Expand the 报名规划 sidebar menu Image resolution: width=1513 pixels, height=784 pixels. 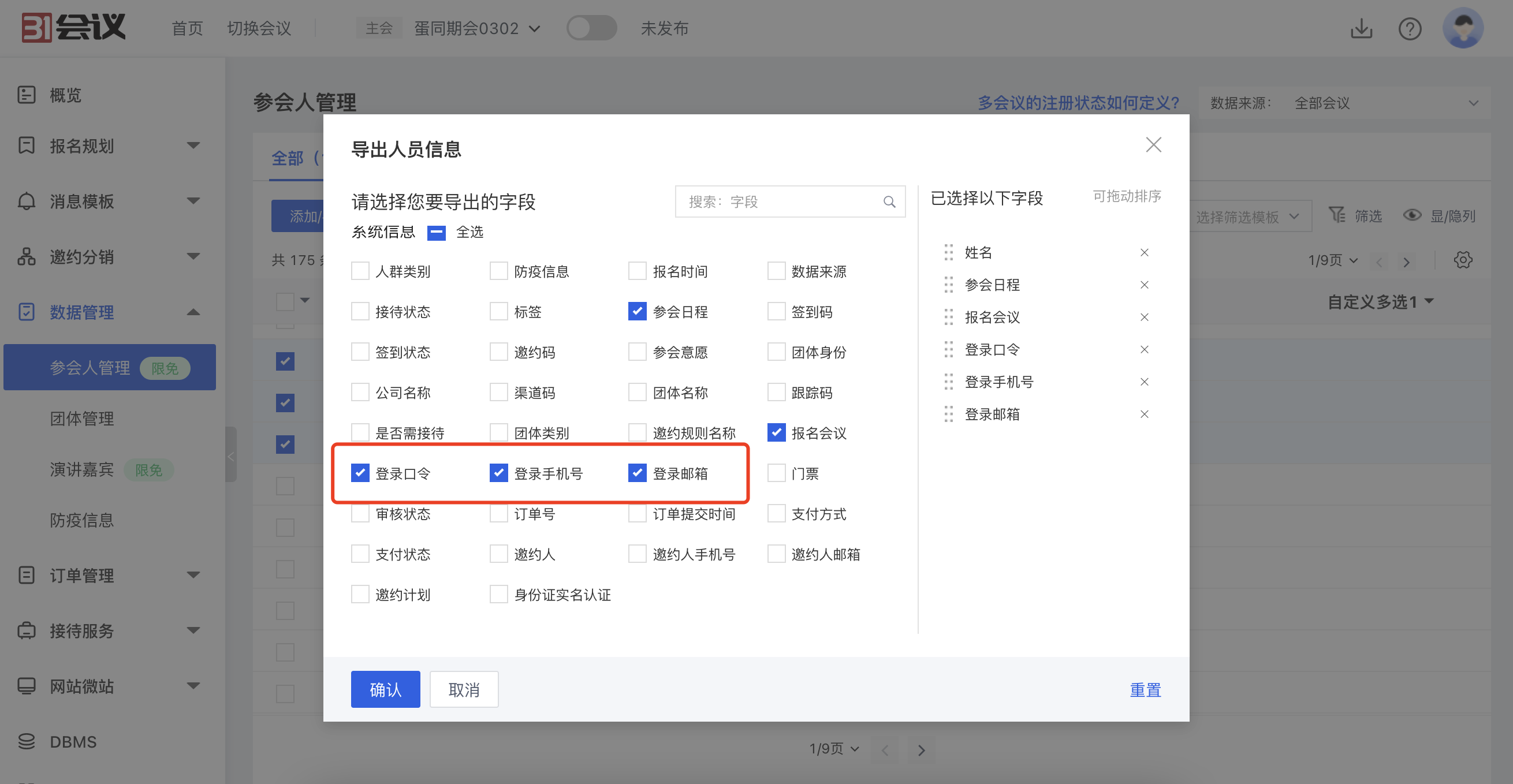click(x=193, y=145)
